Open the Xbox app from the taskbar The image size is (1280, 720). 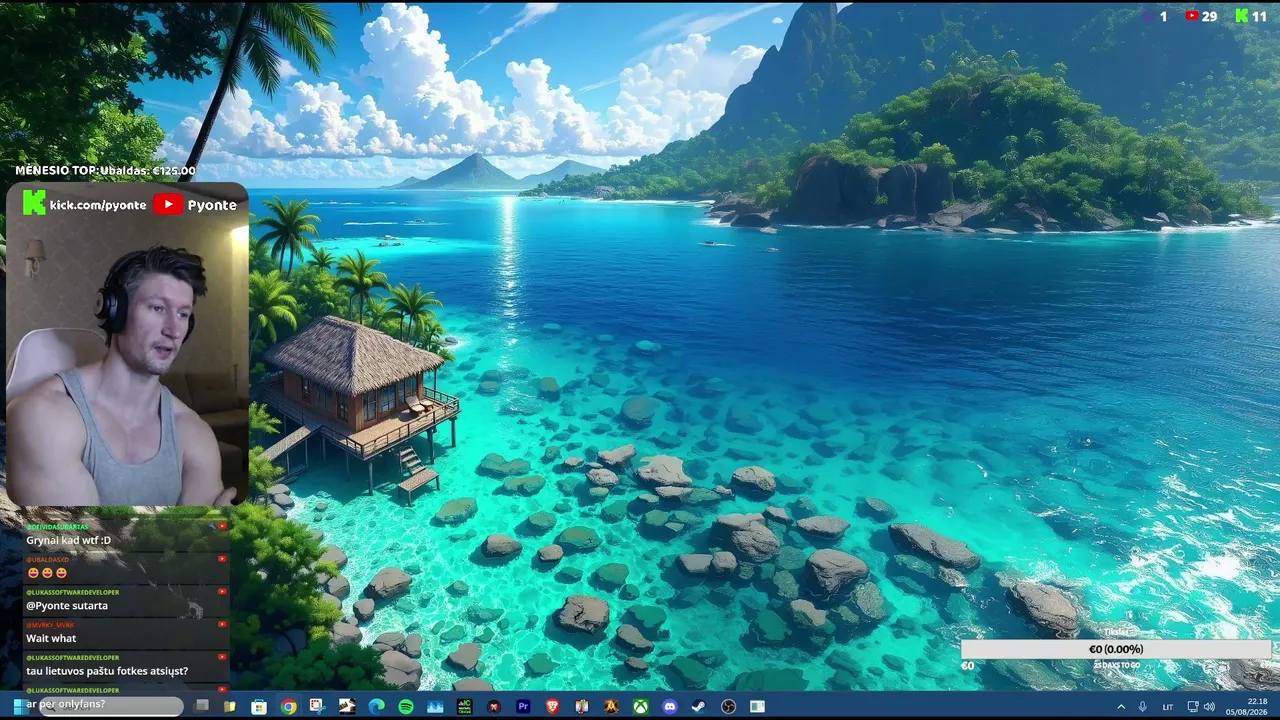pyautogui.click(x=640, y=706)
